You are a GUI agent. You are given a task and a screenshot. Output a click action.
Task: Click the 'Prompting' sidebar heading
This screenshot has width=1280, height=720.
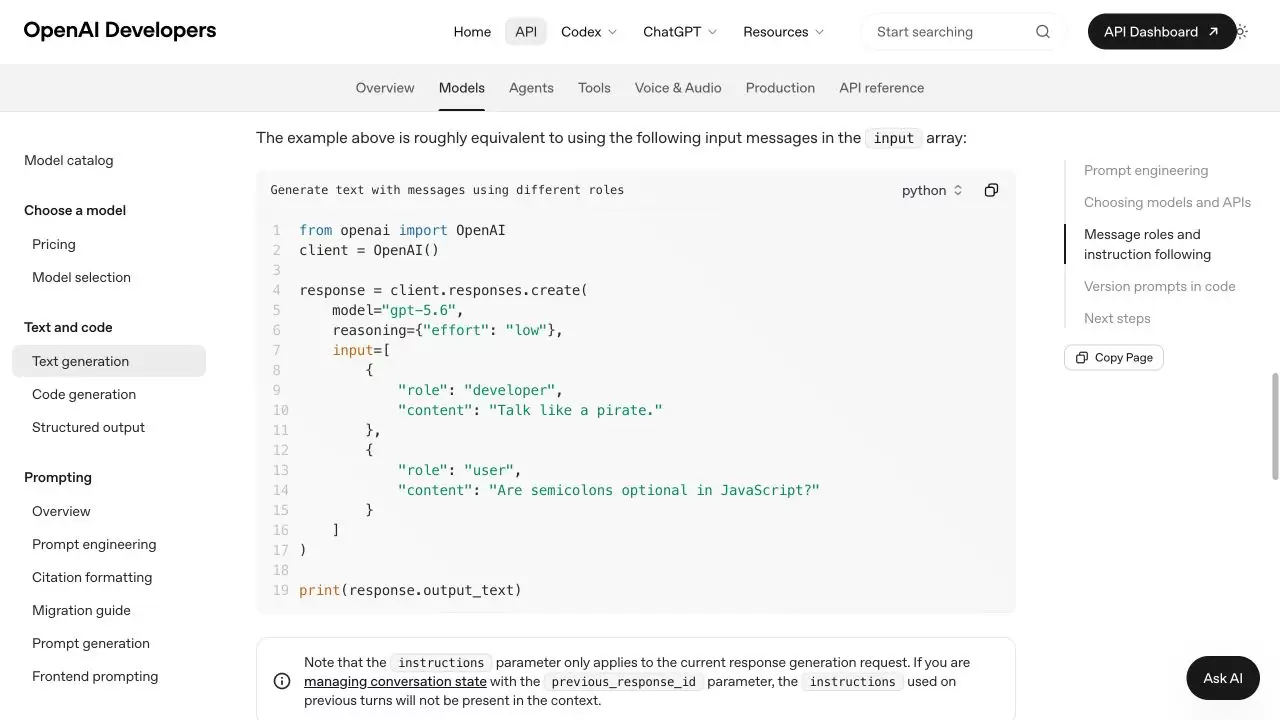coord(58,478)
